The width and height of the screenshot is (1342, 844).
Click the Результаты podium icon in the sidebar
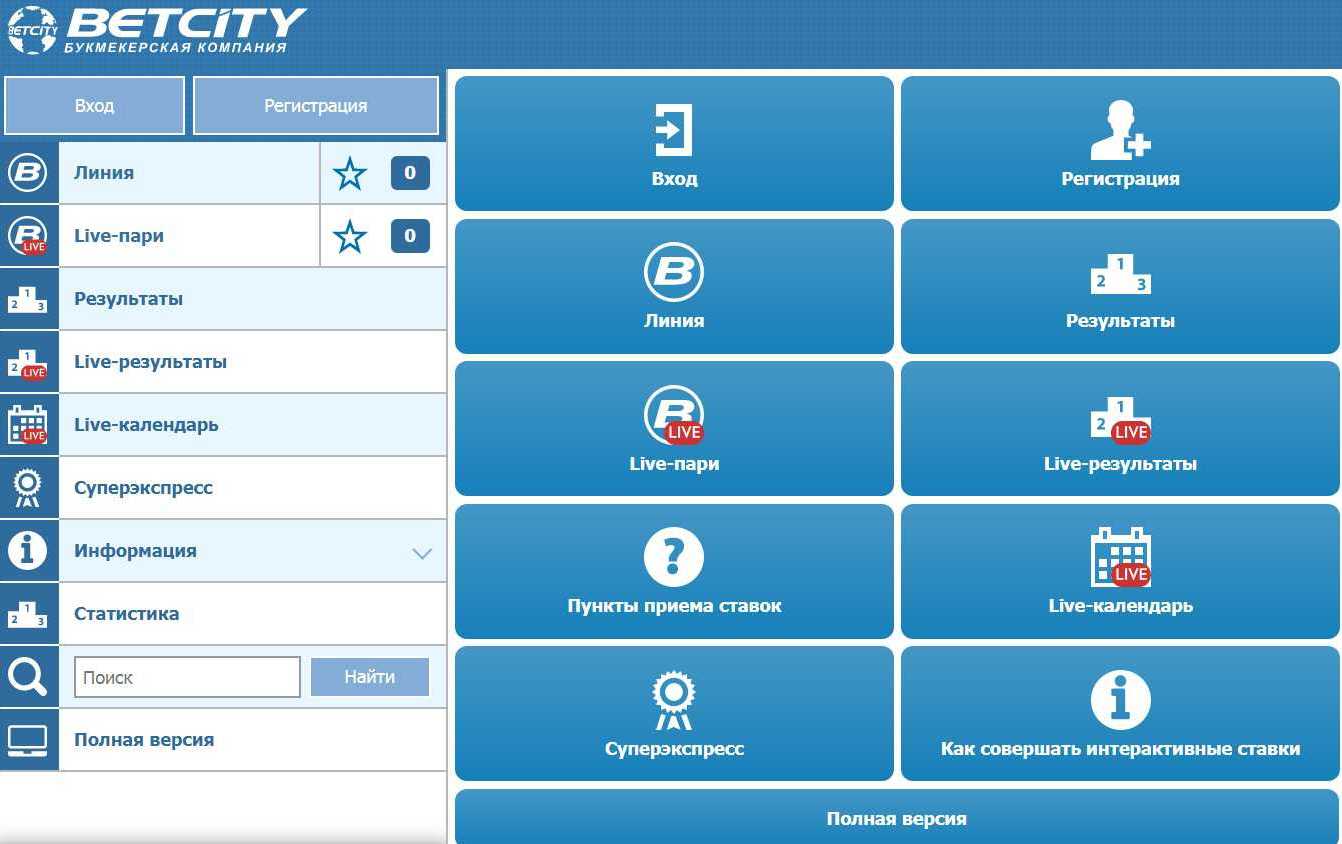28,299
